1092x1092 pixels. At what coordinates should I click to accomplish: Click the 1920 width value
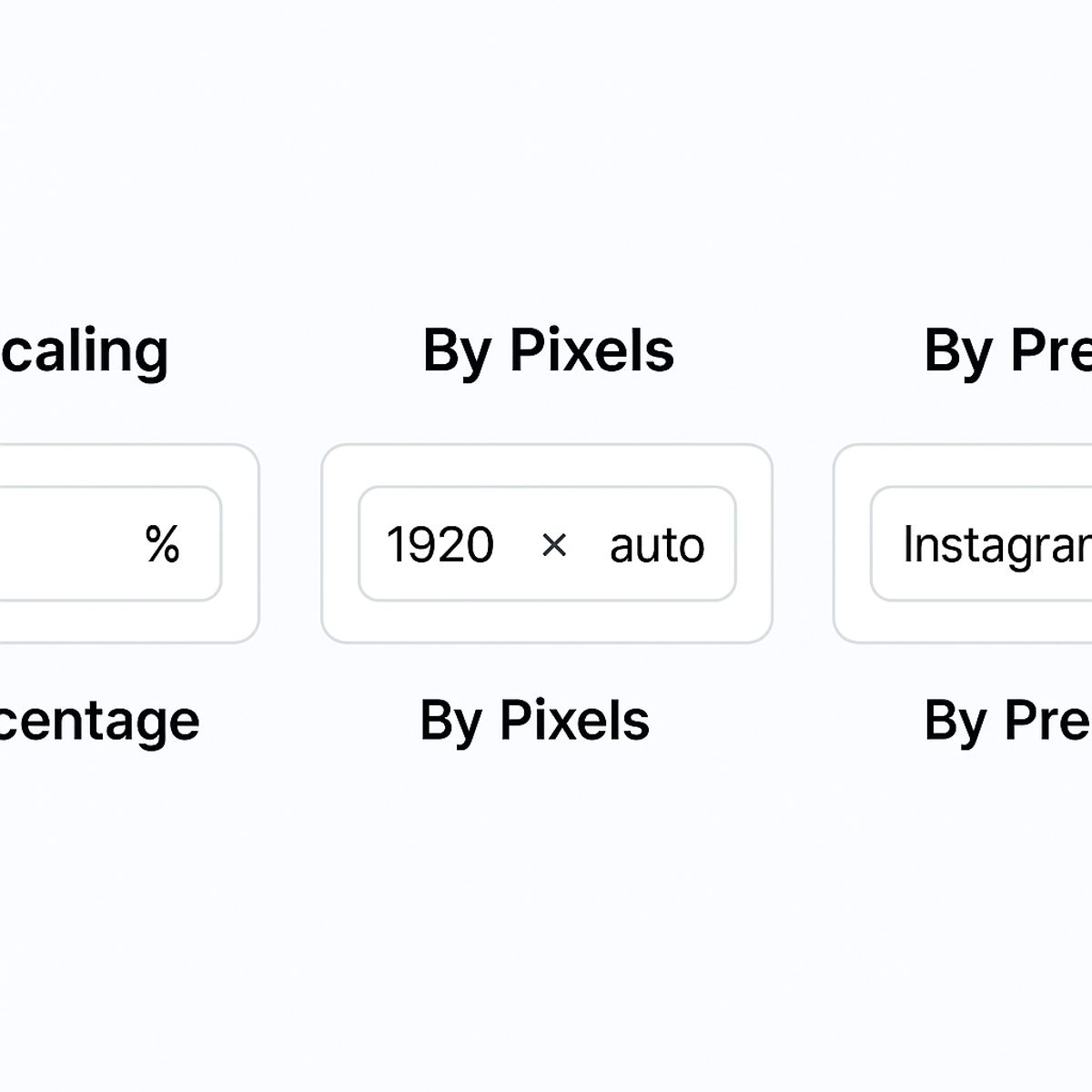(x=440, y=544)
